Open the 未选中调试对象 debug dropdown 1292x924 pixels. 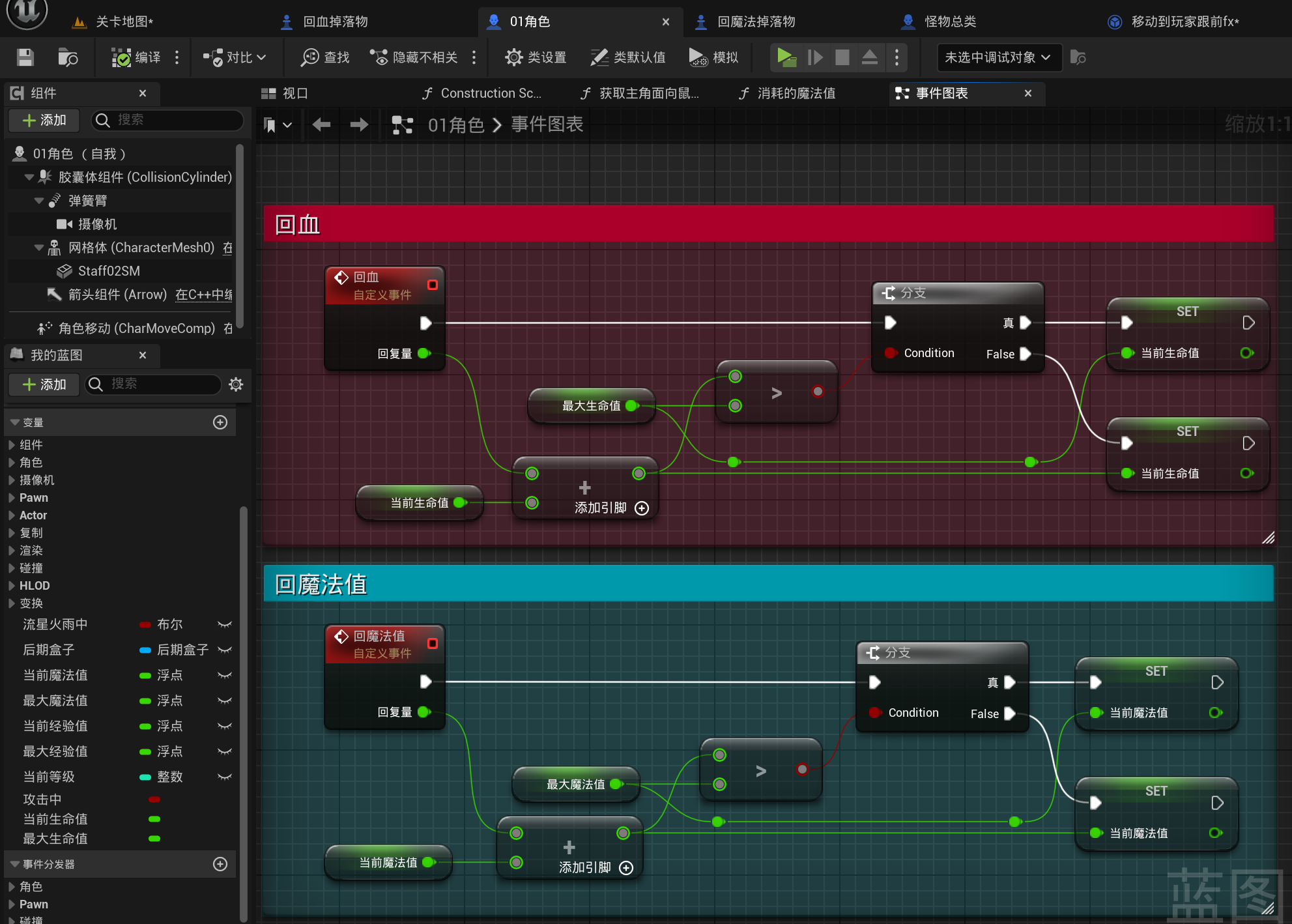click(998, 57)
